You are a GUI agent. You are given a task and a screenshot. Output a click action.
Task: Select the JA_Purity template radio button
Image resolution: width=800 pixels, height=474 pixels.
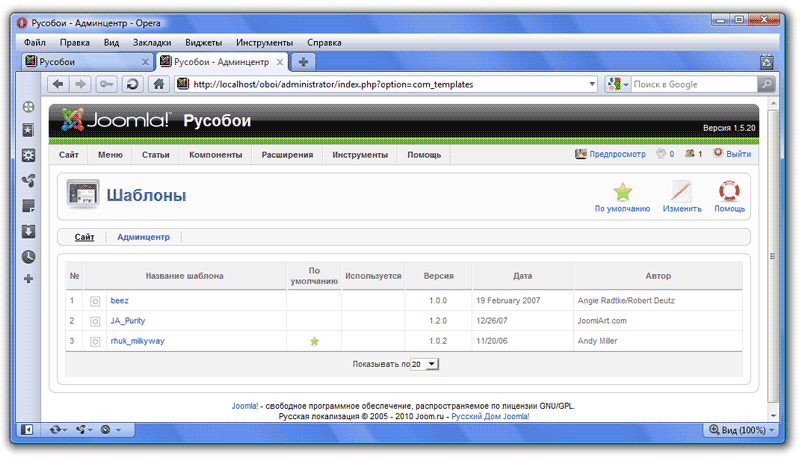click(x=95, y=321)
